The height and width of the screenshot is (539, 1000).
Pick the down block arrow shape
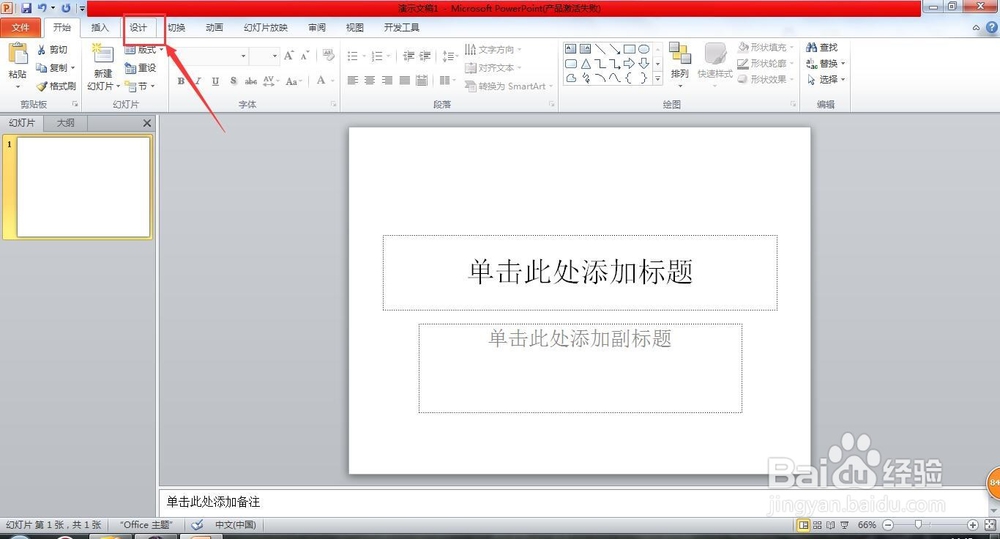pyautogui.click(x=644, y=64)
